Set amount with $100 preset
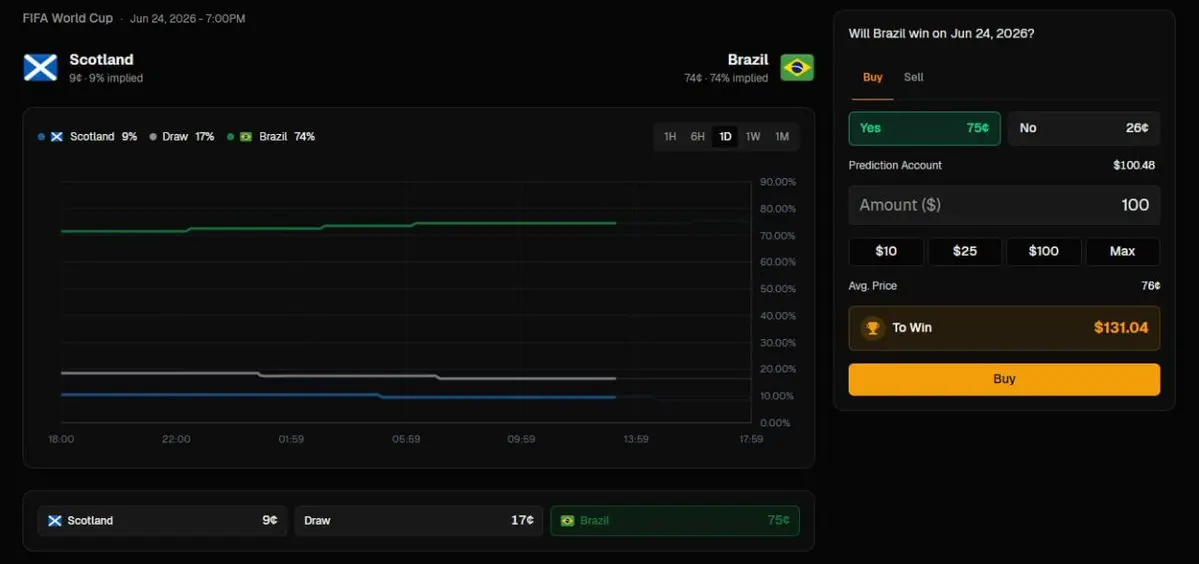The height and width of the screenshot is (564, 1199). pyautogui.click(x=1044, y=251)
